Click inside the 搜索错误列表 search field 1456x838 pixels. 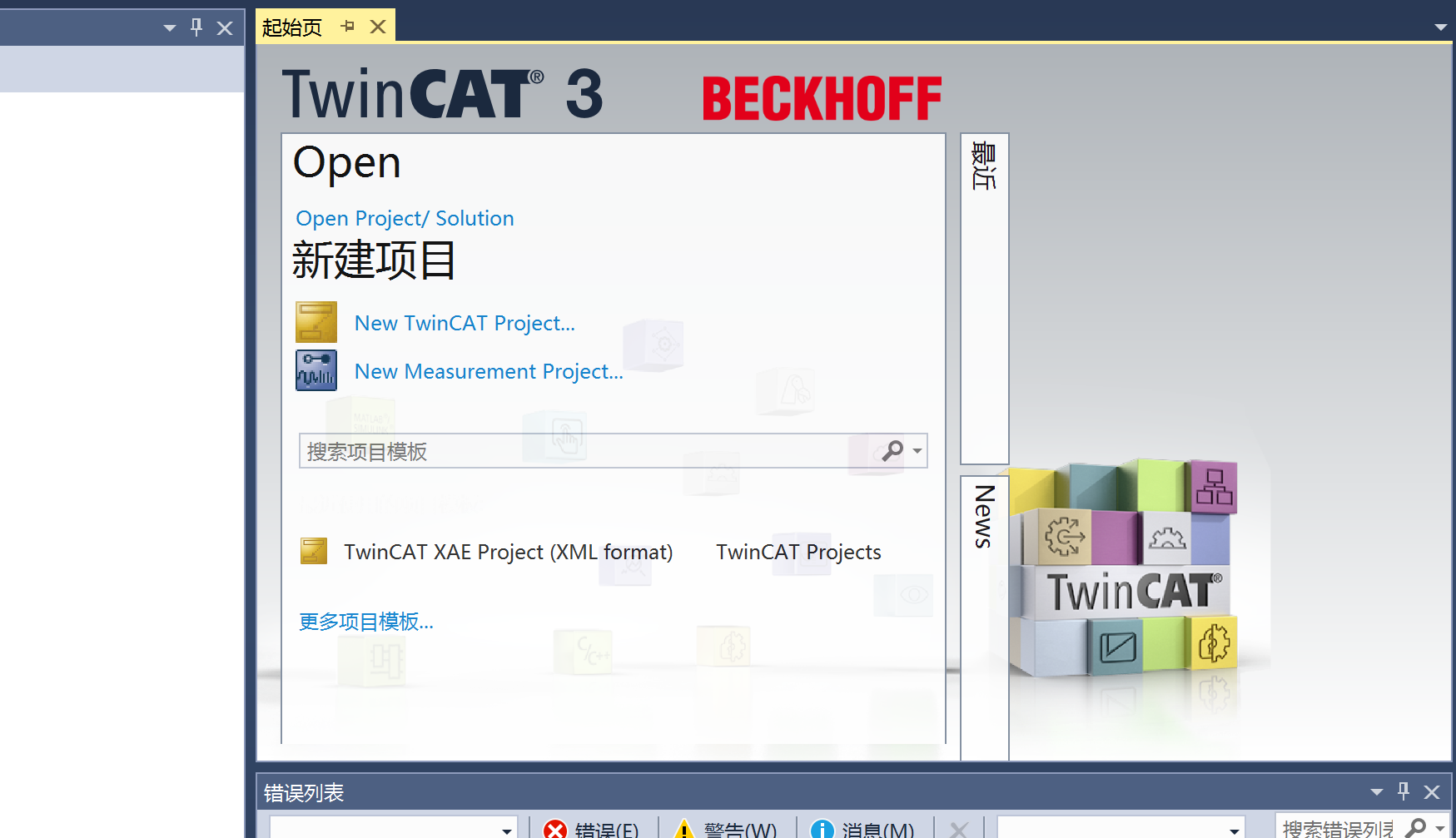[x=1332, y=829]
